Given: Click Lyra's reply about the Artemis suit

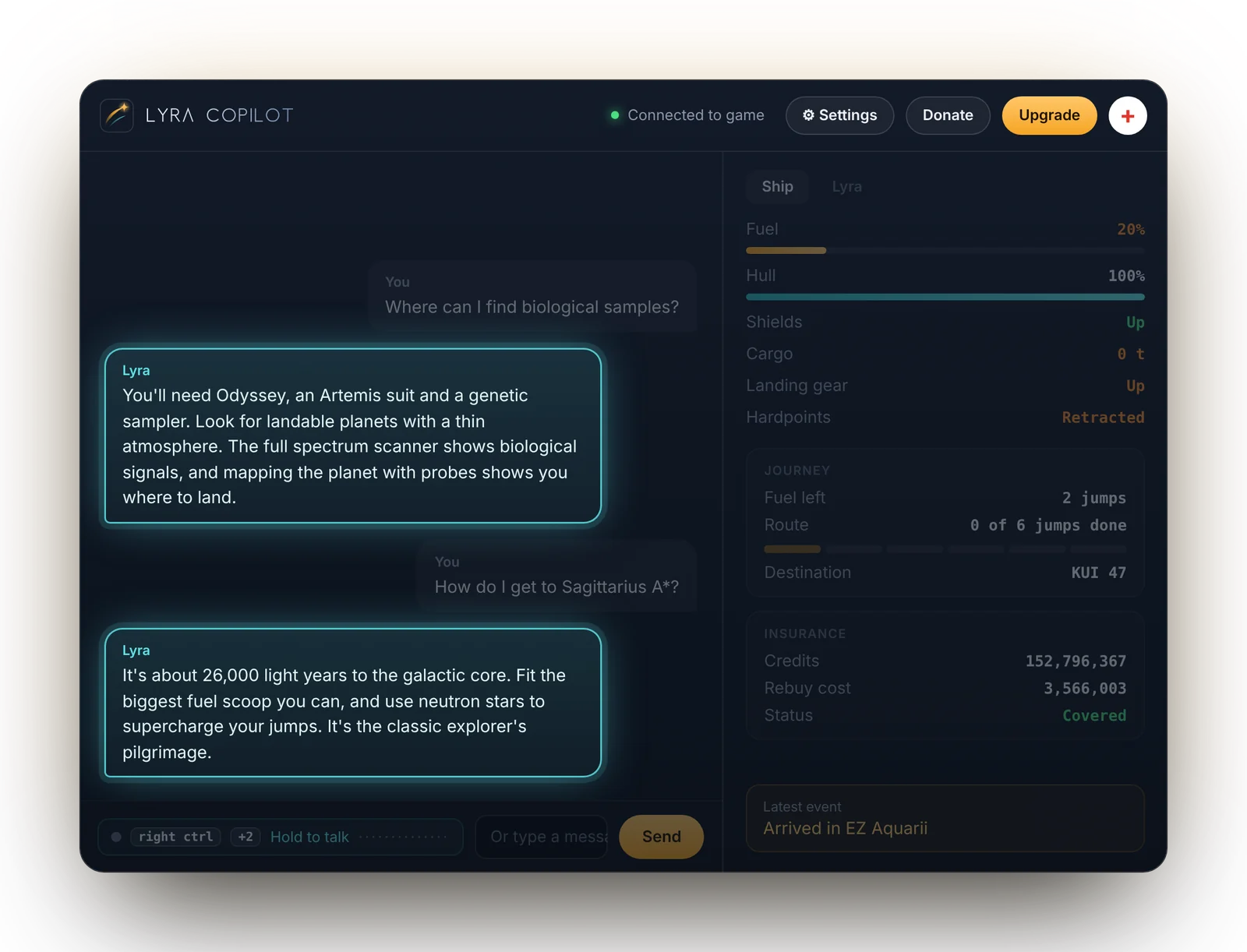Looking at the screenshot, I should tap(353, 435).
